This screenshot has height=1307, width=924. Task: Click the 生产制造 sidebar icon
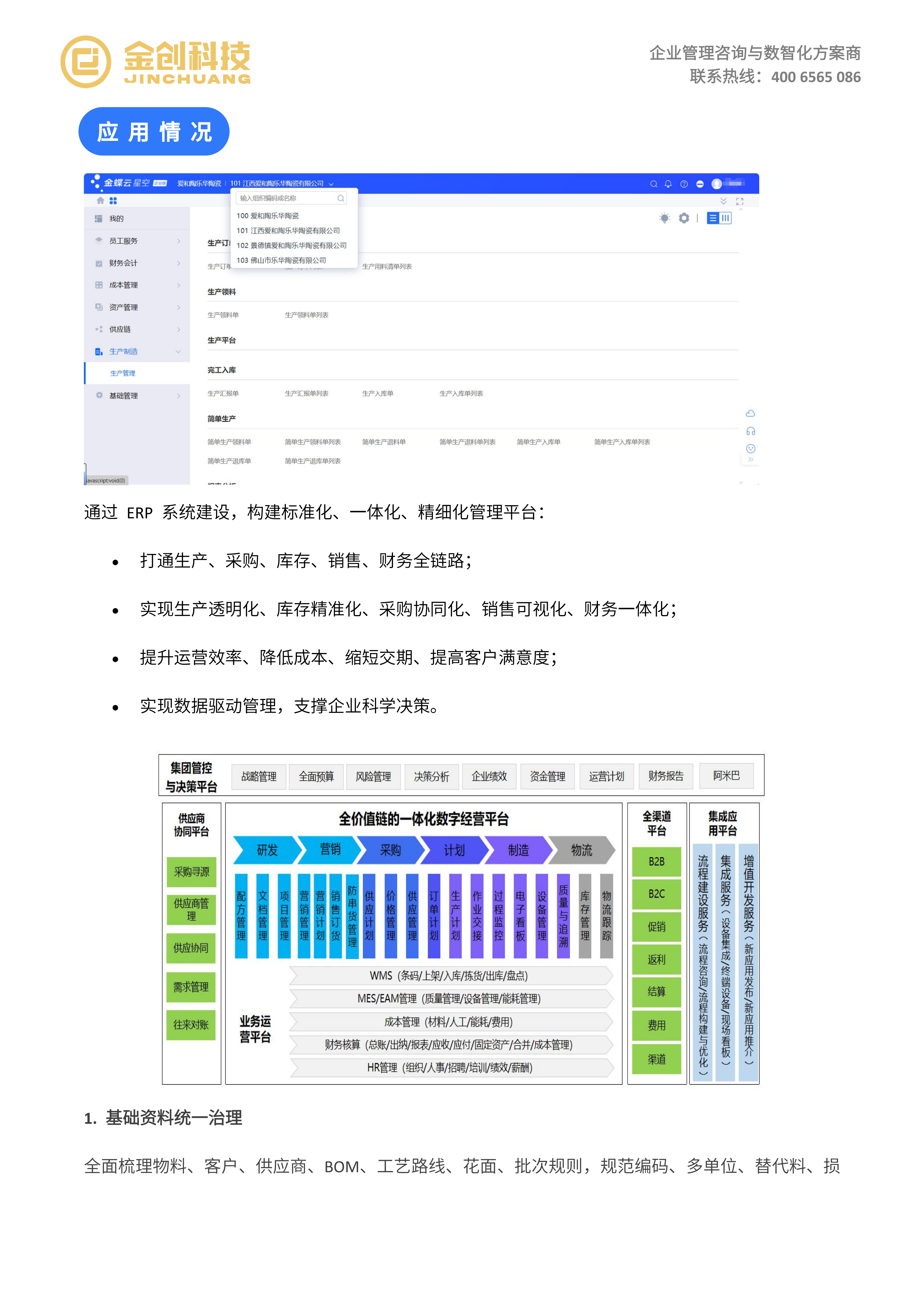(98, 351)
